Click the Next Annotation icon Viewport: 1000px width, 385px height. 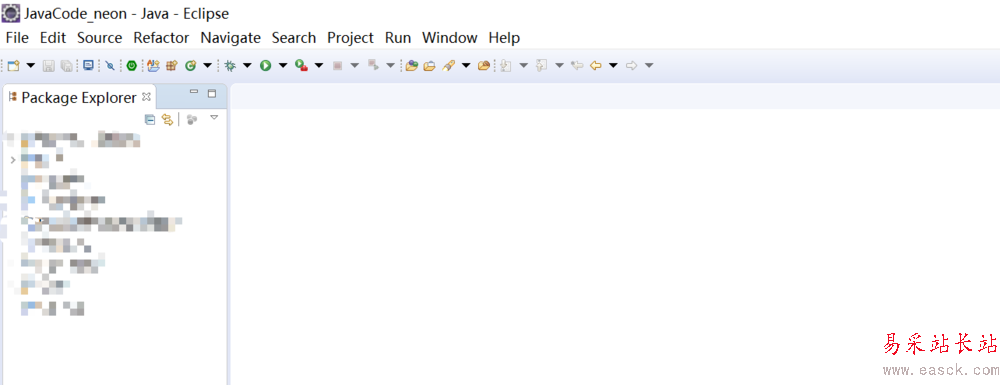(506, 65)
